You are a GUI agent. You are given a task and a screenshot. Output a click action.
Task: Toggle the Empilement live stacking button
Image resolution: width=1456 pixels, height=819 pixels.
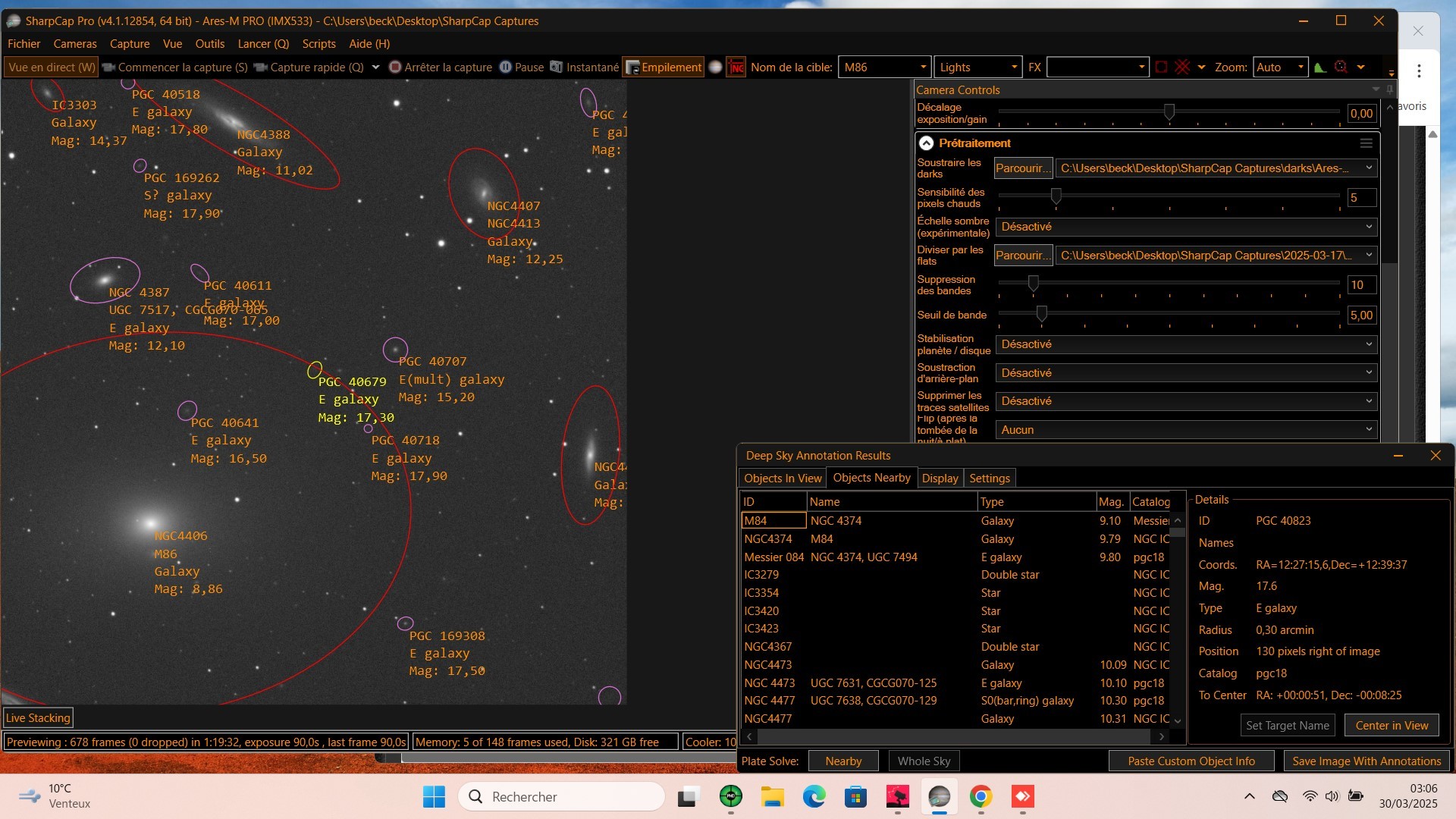coord(664,67)
